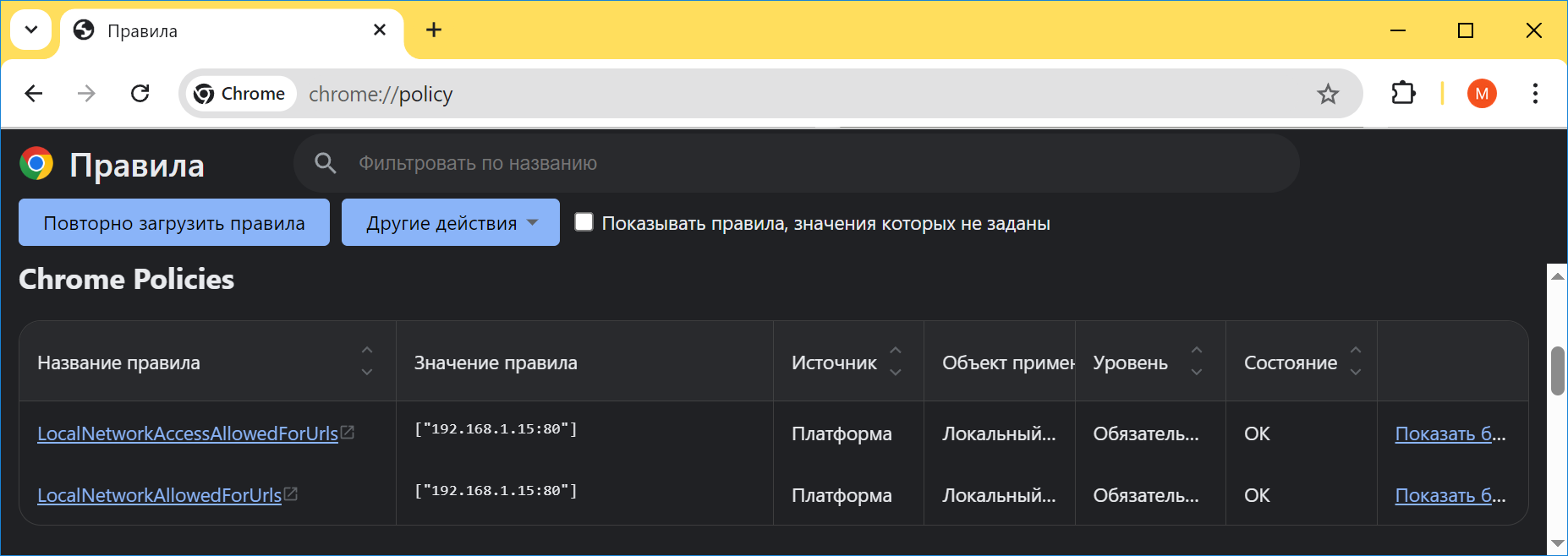The height and width of the screenshot is (556, 1568).
Task: Click the browser back arrow
Action: point(34,94)
